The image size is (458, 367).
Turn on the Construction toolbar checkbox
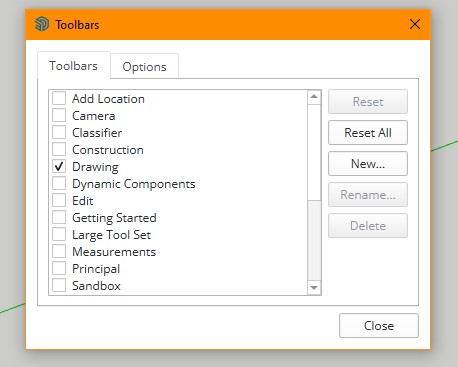pos(59,149)
